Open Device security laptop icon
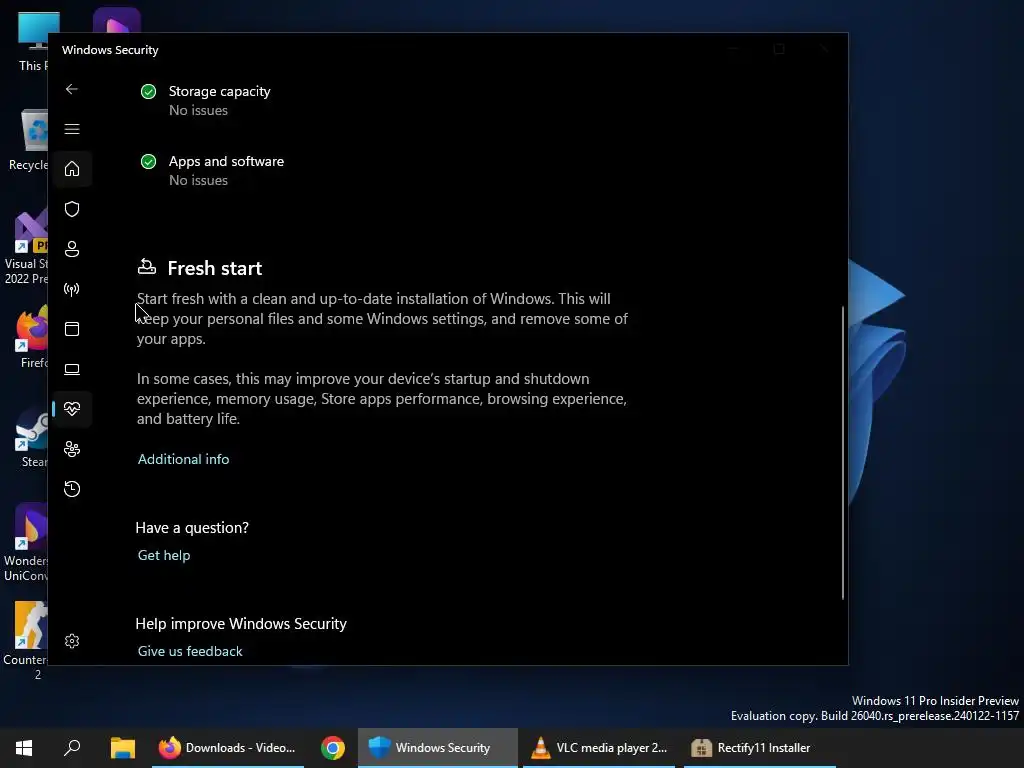1024x768 pixels. click(x=72, y=369)
